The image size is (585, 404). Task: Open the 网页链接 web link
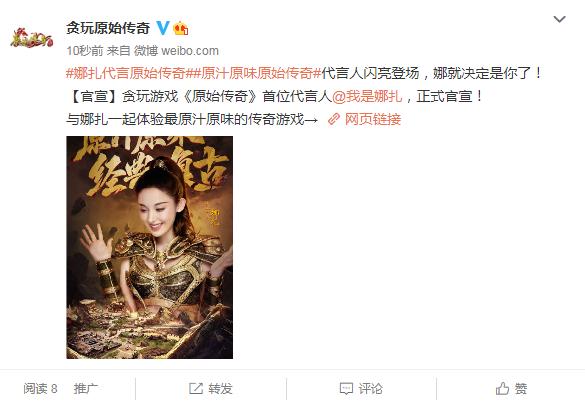pos(373,119)
